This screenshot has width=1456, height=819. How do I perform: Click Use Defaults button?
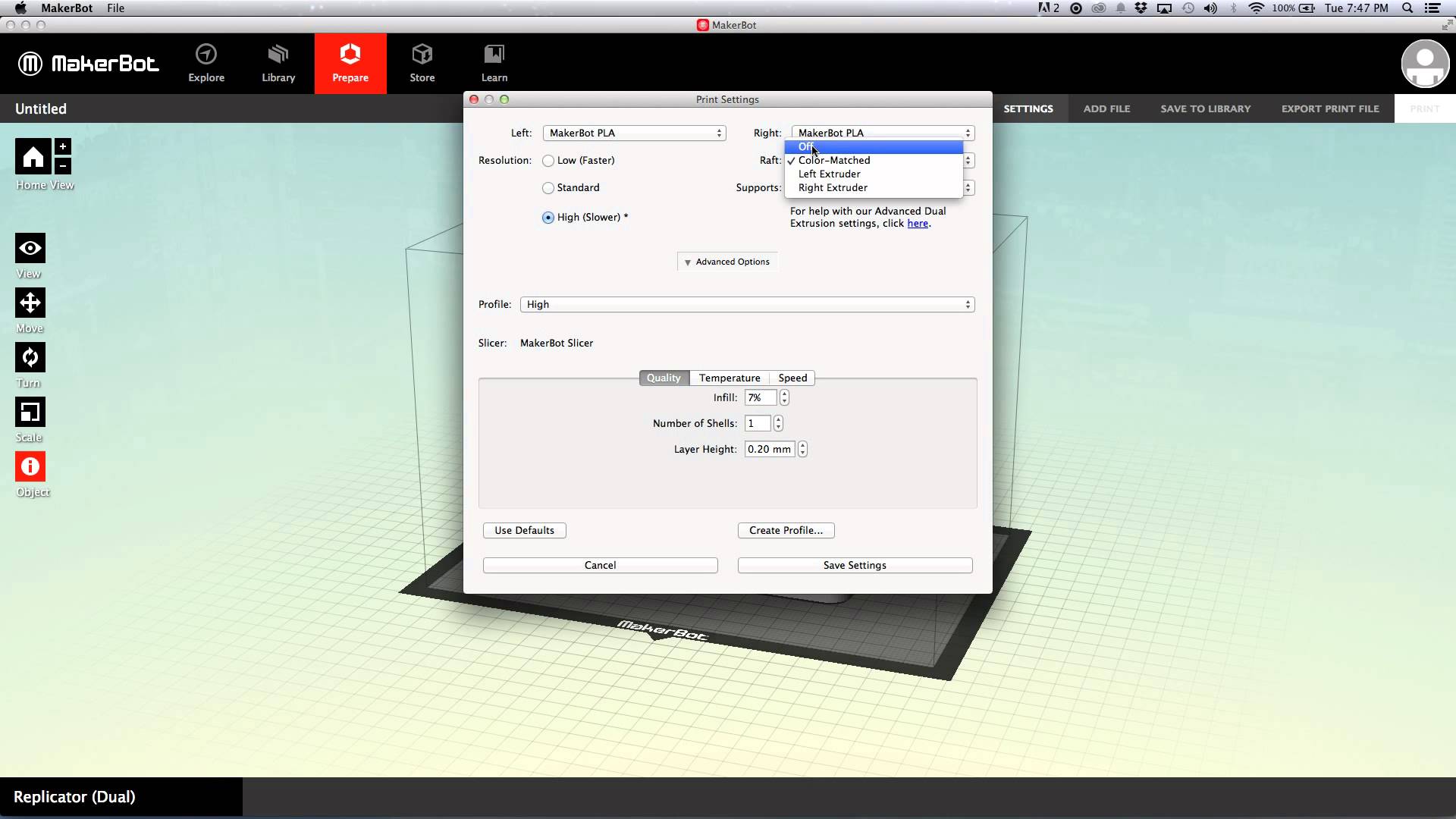point(525,531)
